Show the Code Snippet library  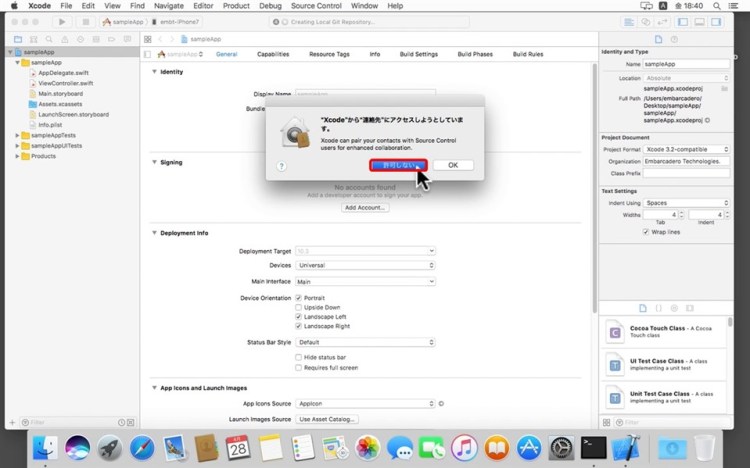click(x=659, y=308)
